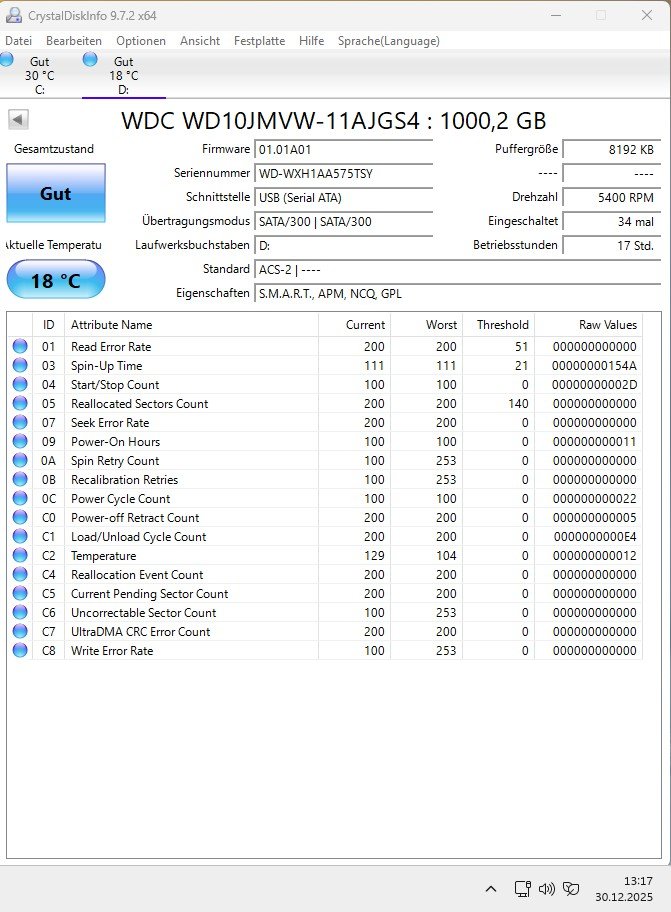Click status orb for Seek Error Rate
This screenshot has height=912, width=671.
(x=20, y=422)
